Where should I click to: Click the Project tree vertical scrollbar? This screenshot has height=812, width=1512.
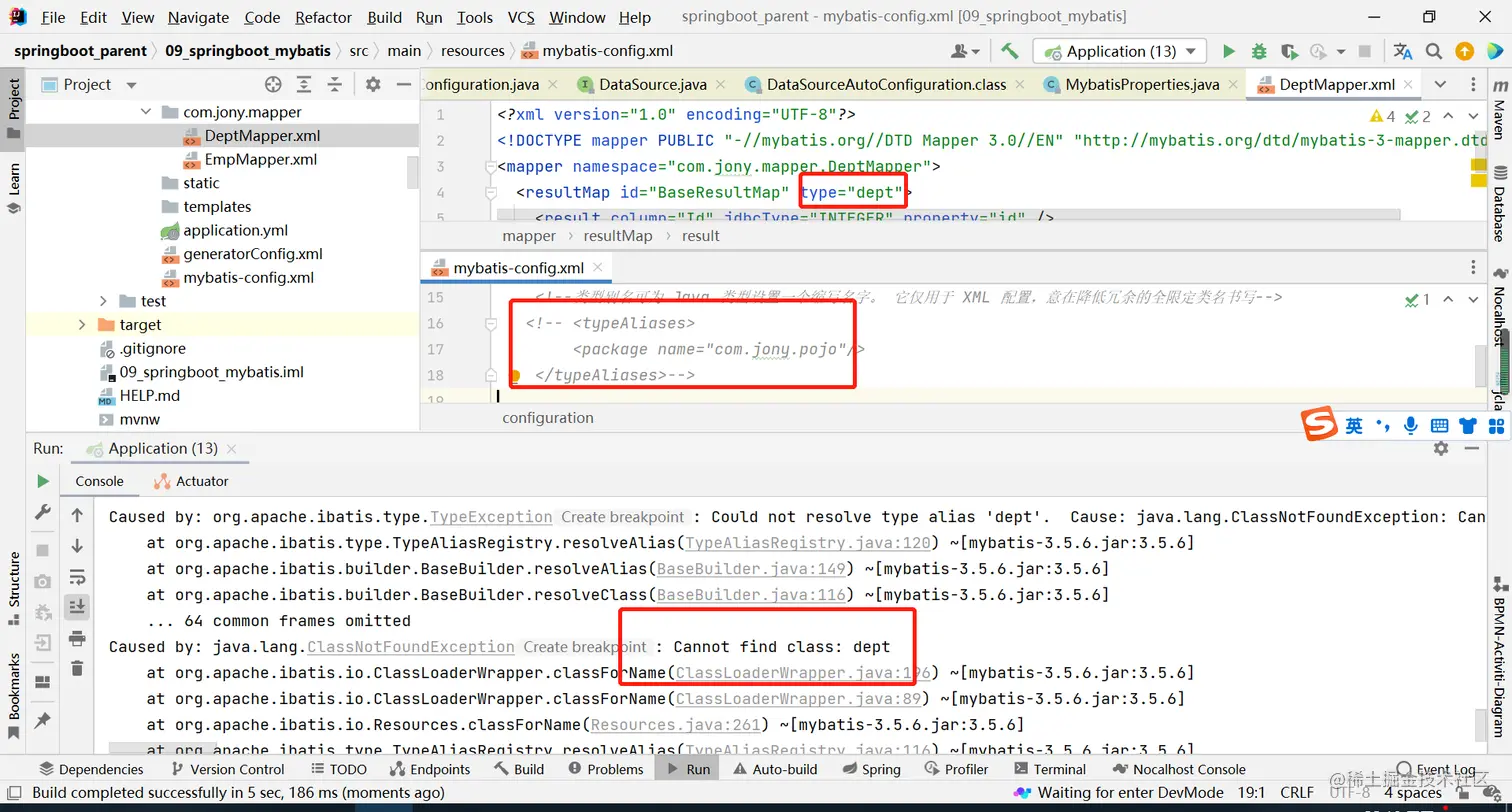(x=413, y=170)
